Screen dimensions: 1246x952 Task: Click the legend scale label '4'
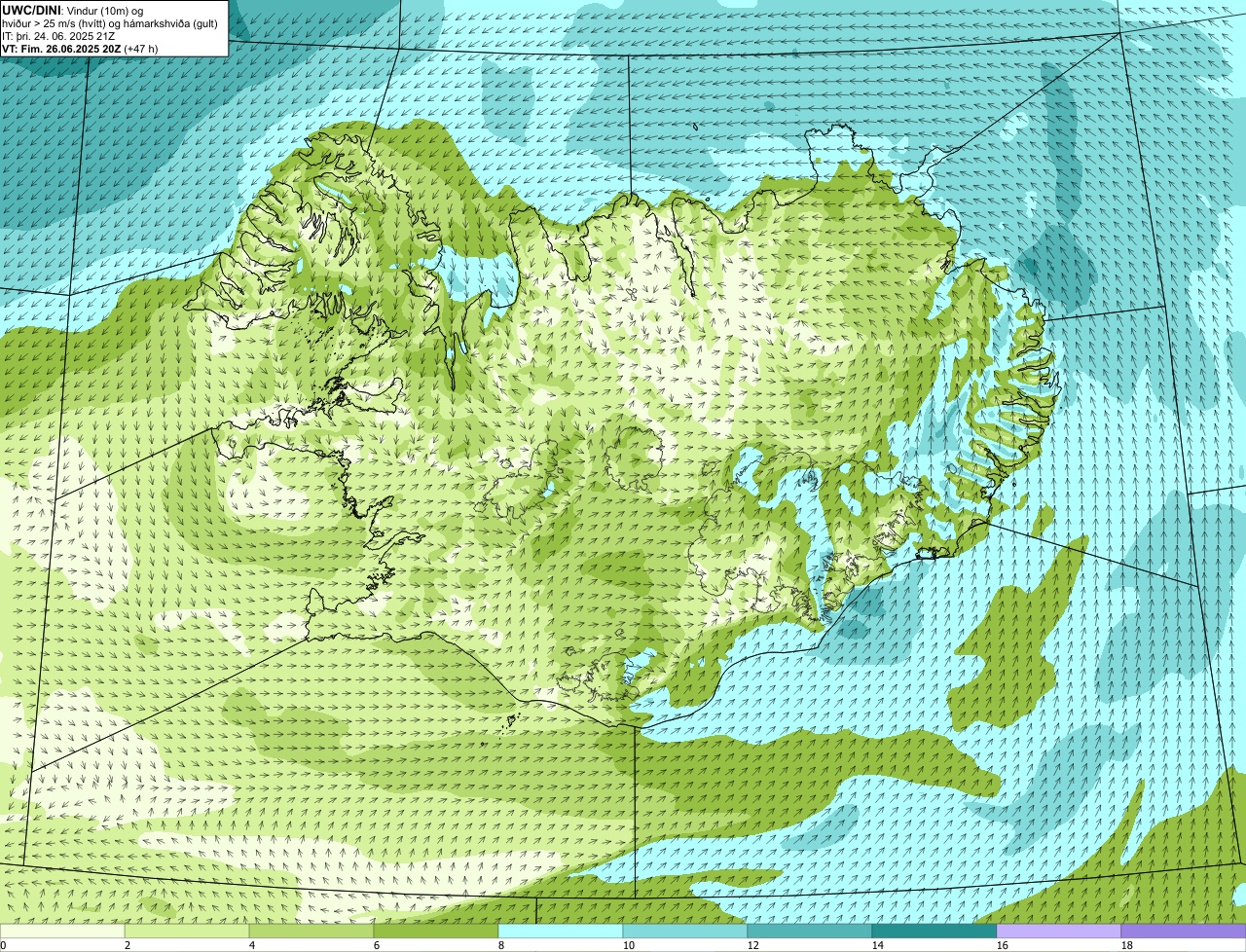point(252,945)
